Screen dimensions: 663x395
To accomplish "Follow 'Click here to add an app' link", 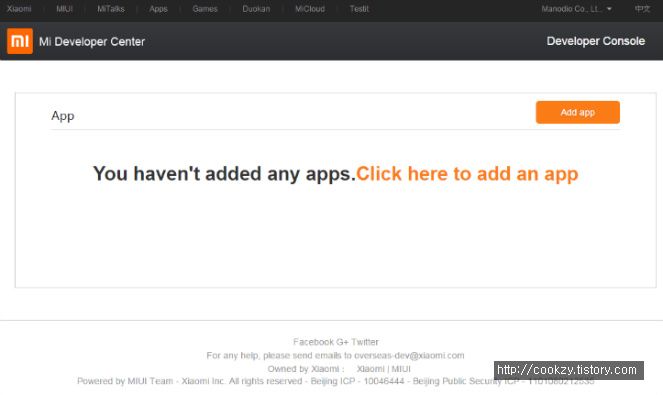I will (467, 174).
